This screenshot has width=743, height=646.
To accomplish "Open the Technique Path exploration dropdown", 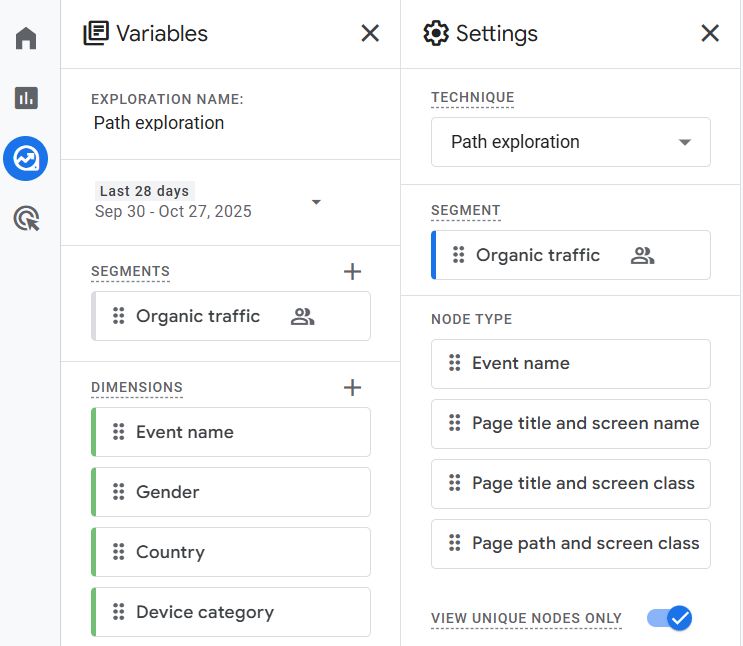I will point(570,142).
